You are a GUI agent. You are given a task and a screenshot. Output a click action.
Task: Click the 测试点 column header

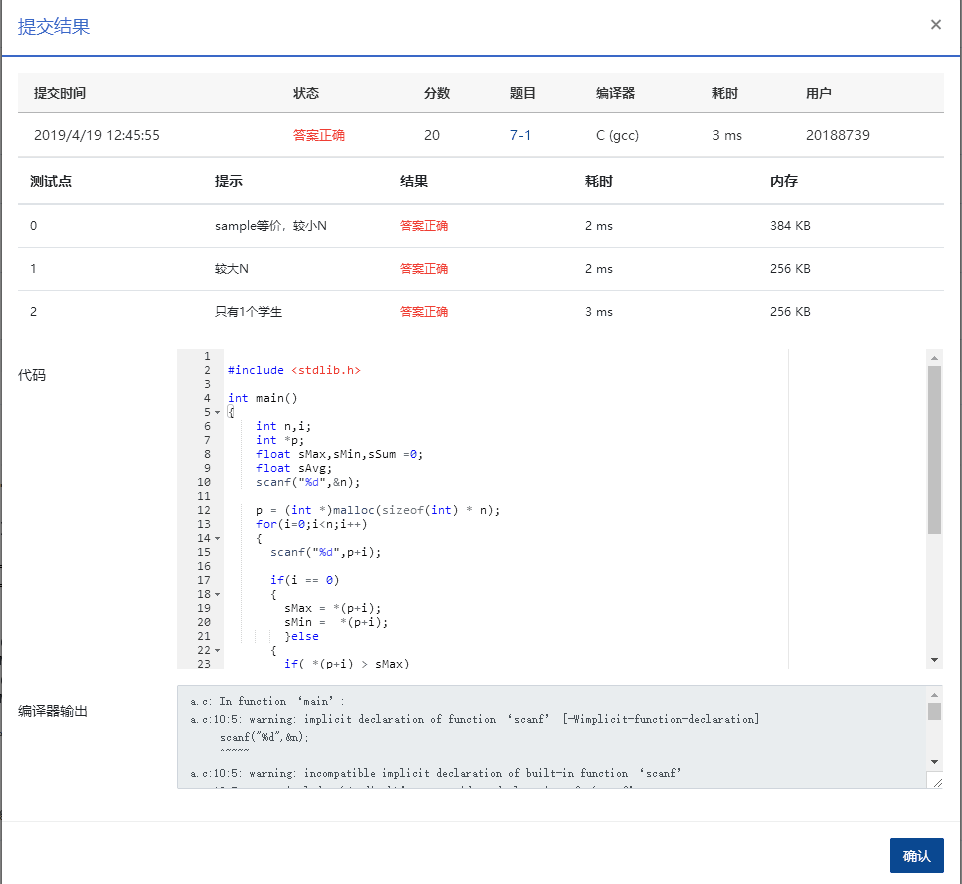pyautogui.click(x=51, y=181)
